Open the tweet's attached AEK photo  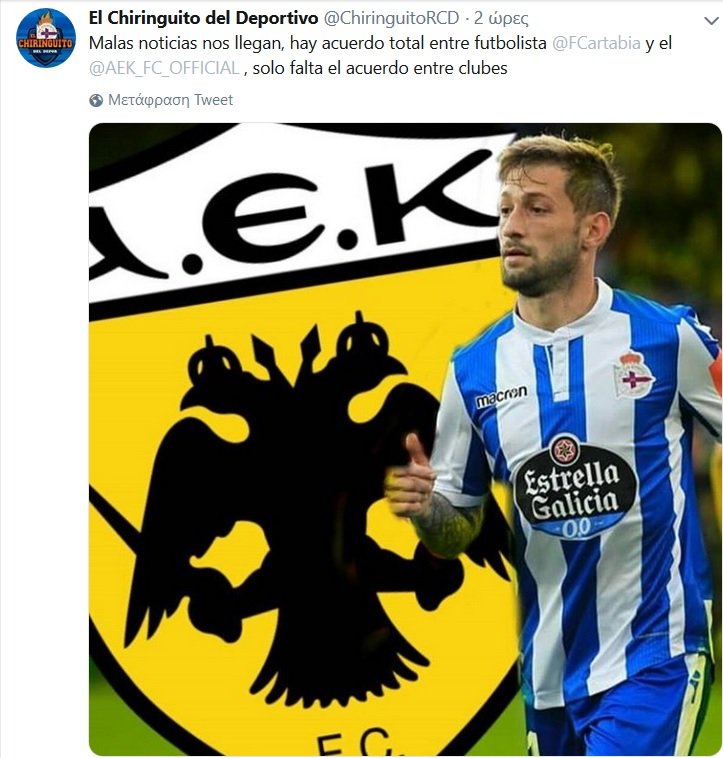tap(405, 439)
